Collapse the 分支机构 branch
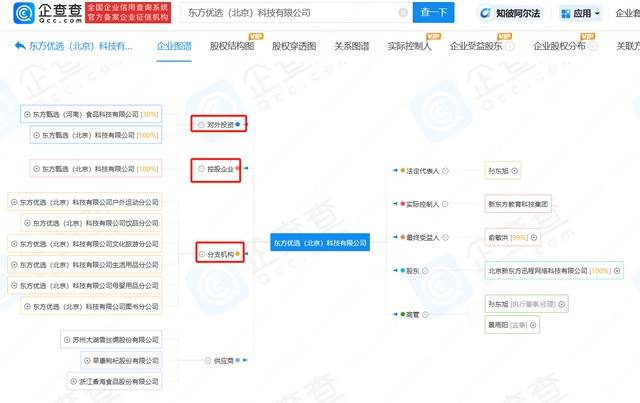Image resolution: width=640 pixels, height=403 pixels. point(202,254)
